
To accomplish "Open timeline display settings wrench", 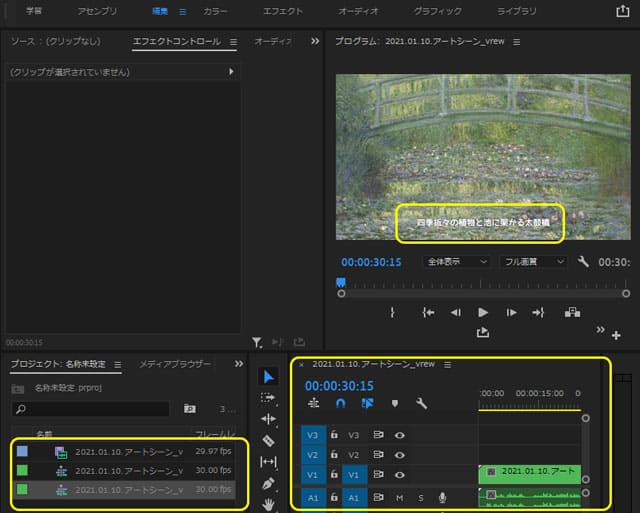I will click(421, 403).
